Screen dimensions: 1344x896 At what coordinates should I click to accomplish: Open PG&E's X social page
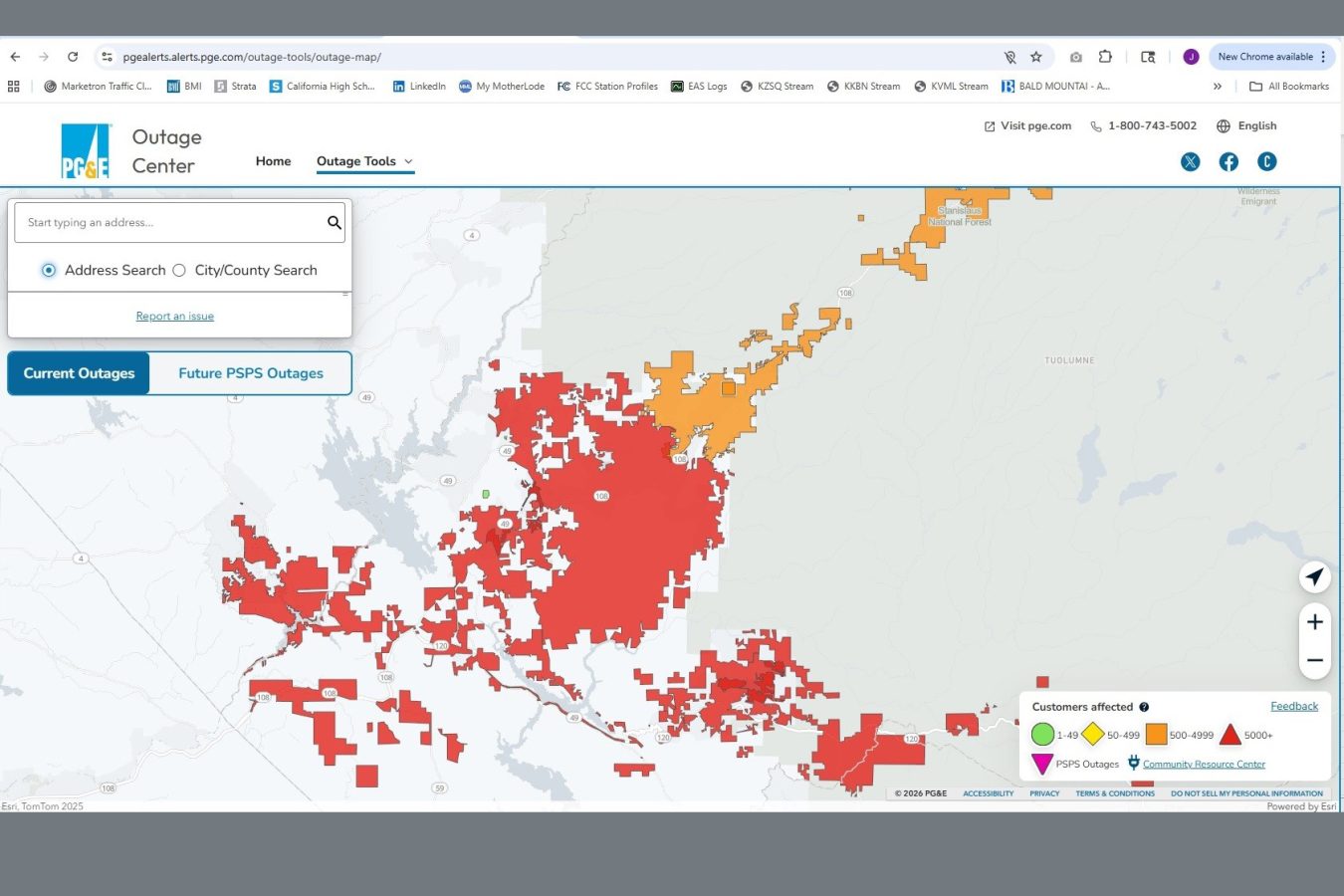[1190, 162]
